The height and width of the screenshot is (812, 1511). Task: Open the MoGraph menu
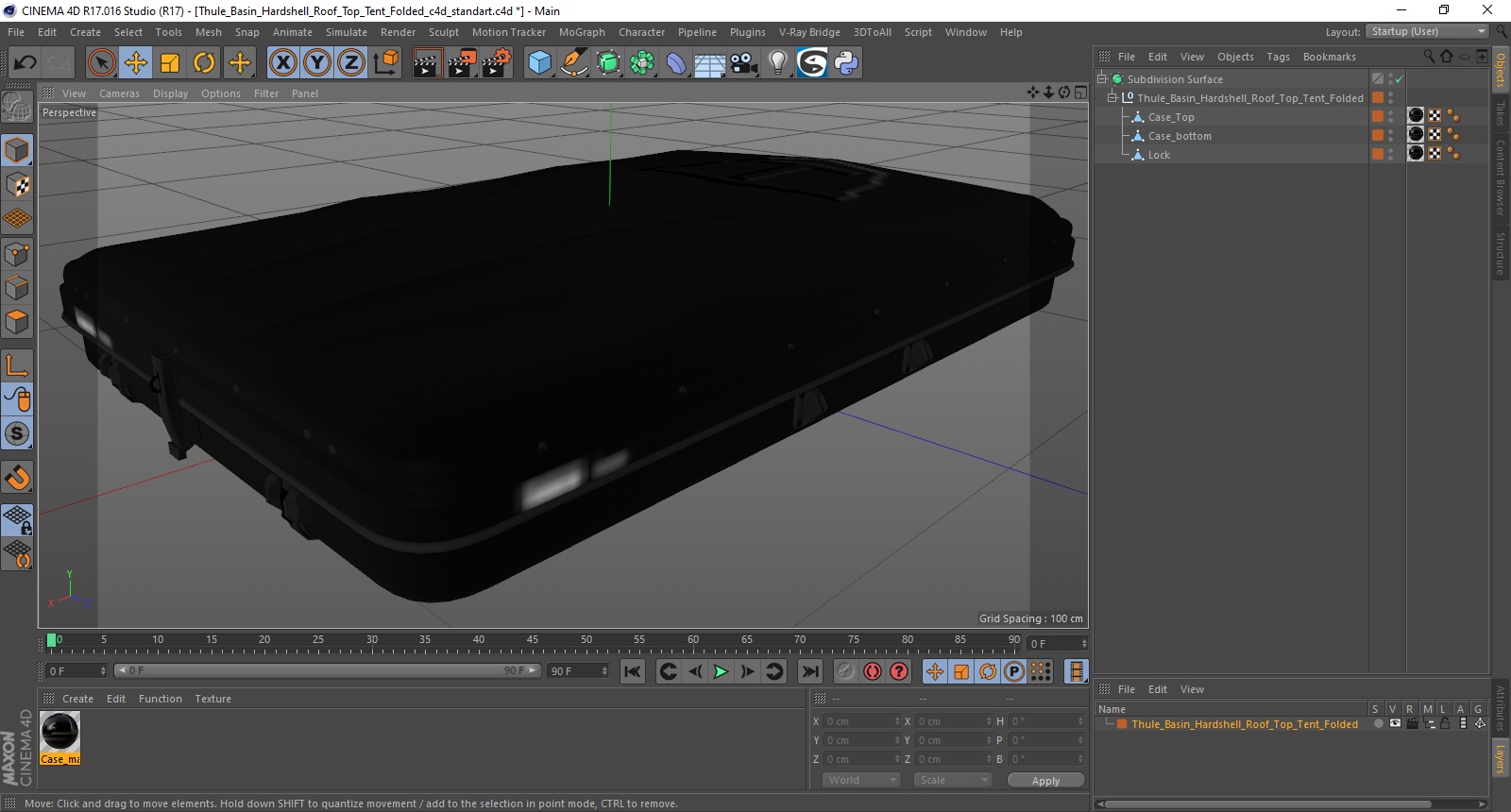(x=582, y=32)
